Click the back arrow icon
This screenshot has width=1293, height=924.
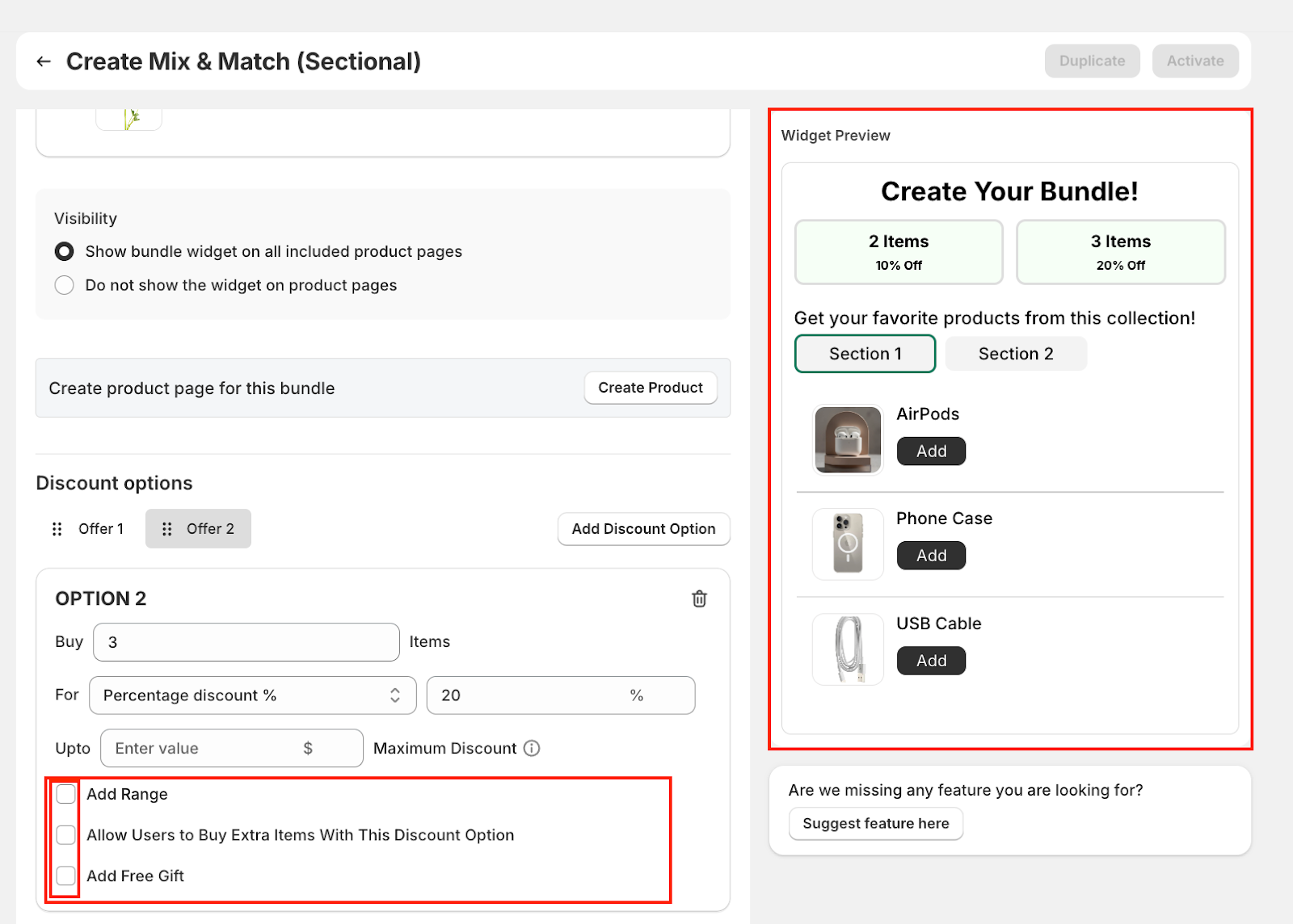44,61
